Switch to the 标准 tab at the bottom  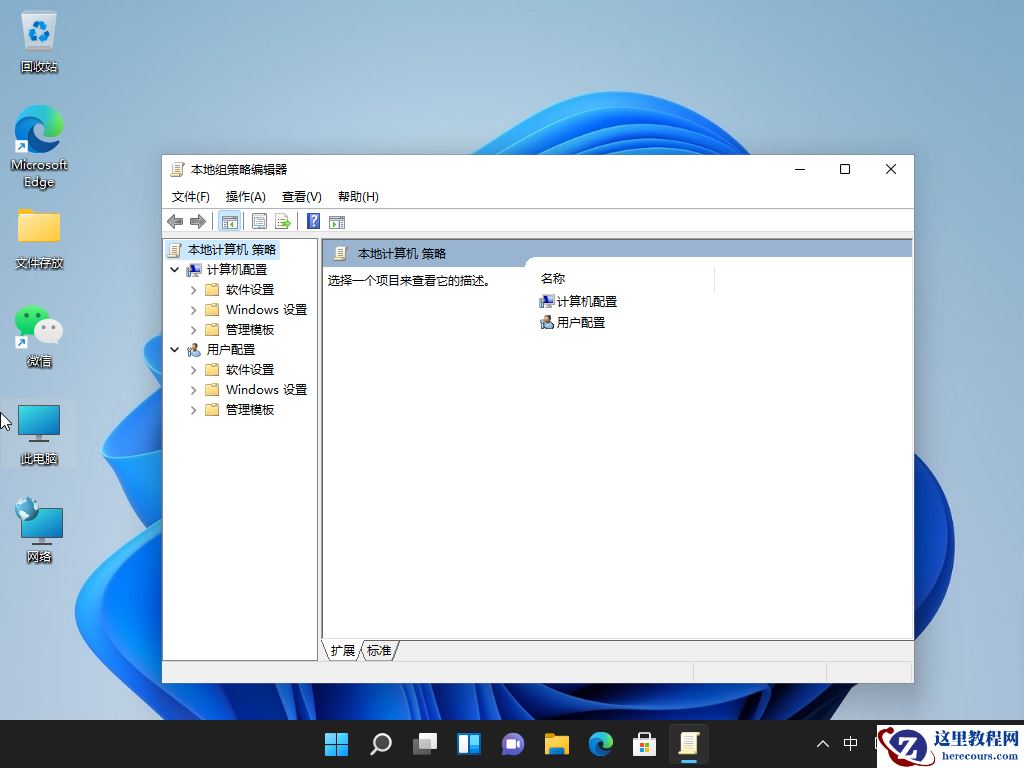[x=379, y=650]
